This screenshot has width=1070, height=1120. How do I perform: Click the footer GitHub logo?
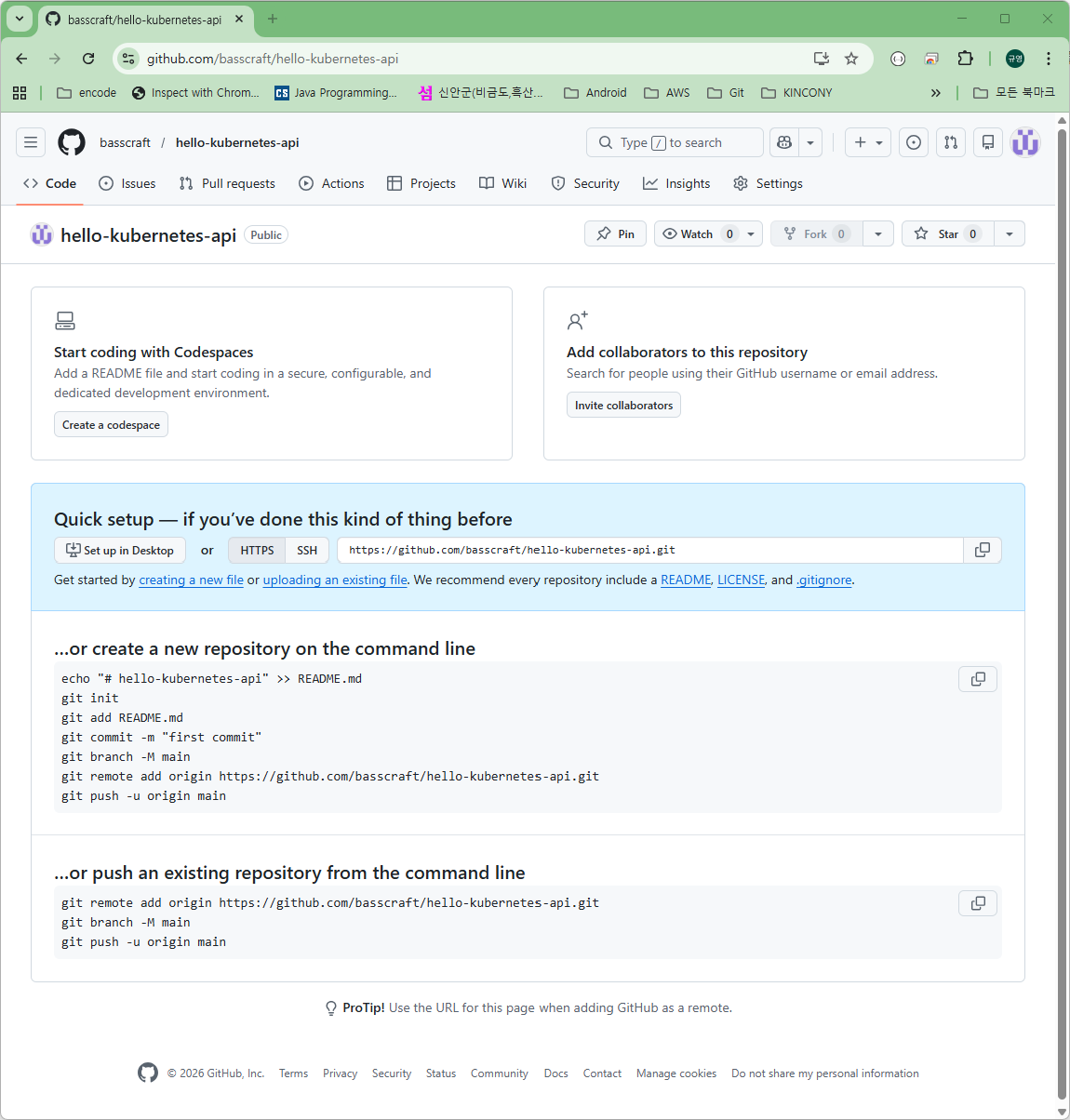[148, 1073]
